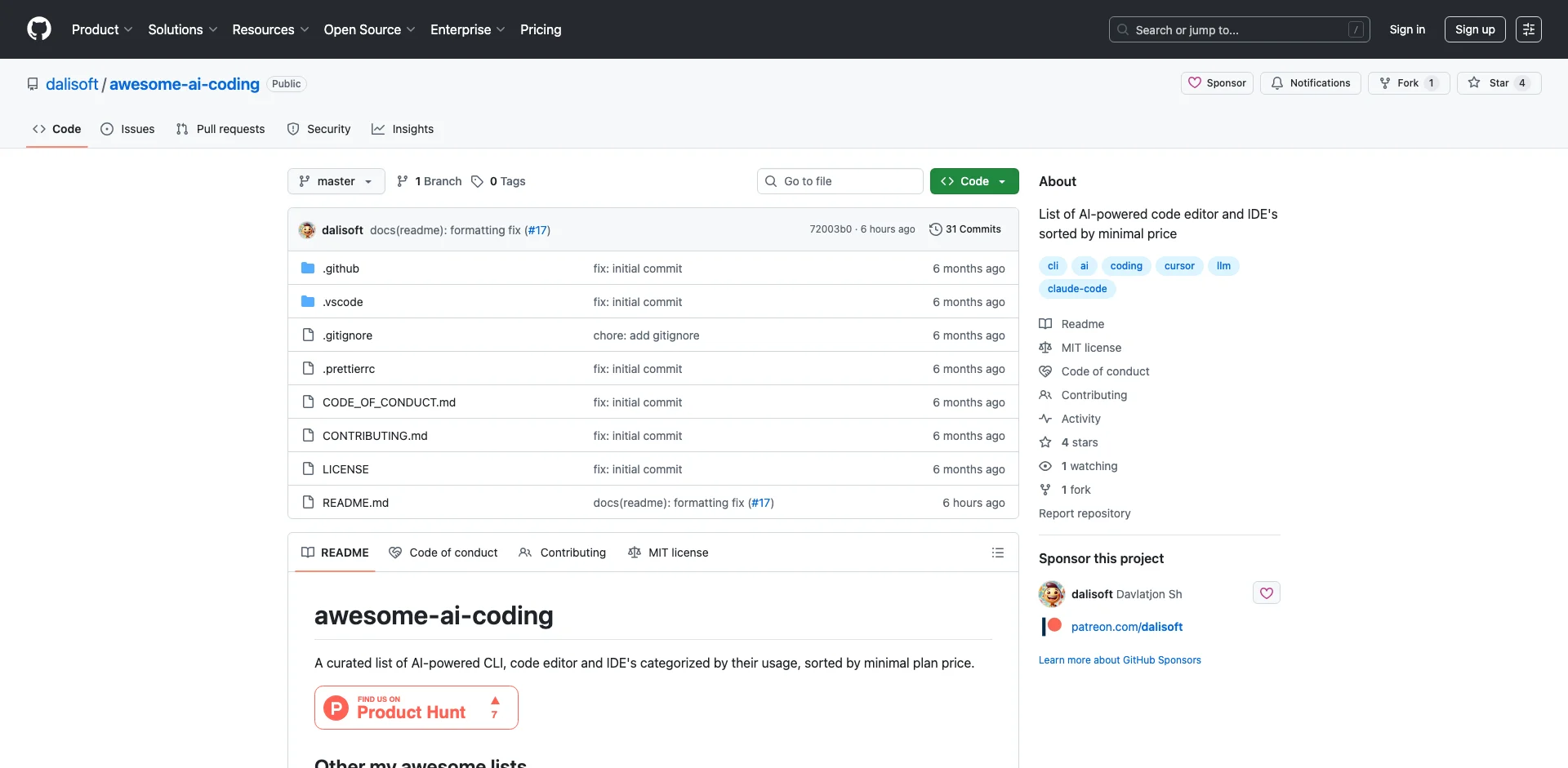Open the Insights tab
The height and width of the screenshot is (768, 1568).
click(x=403, y=128)
